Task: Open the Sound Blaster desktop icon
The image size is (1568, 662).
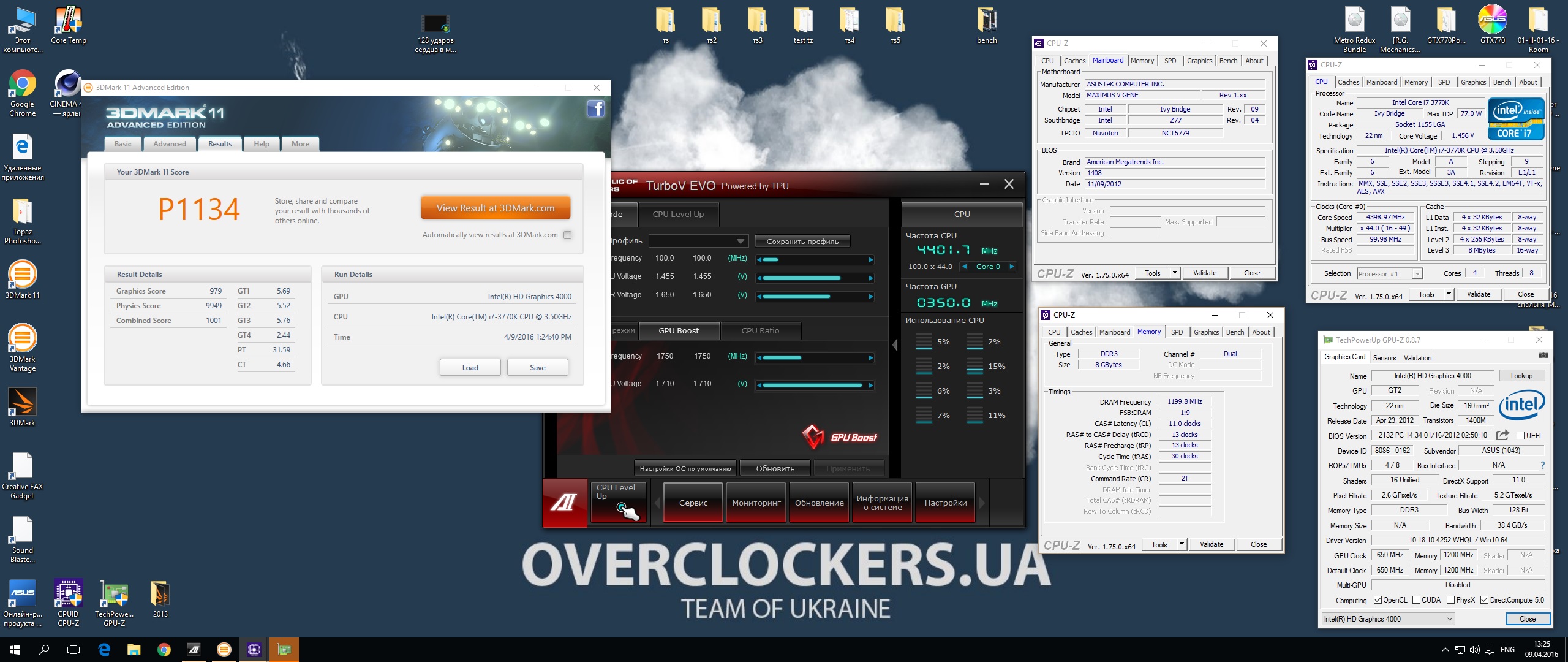Action: click(x=22, y=540)
